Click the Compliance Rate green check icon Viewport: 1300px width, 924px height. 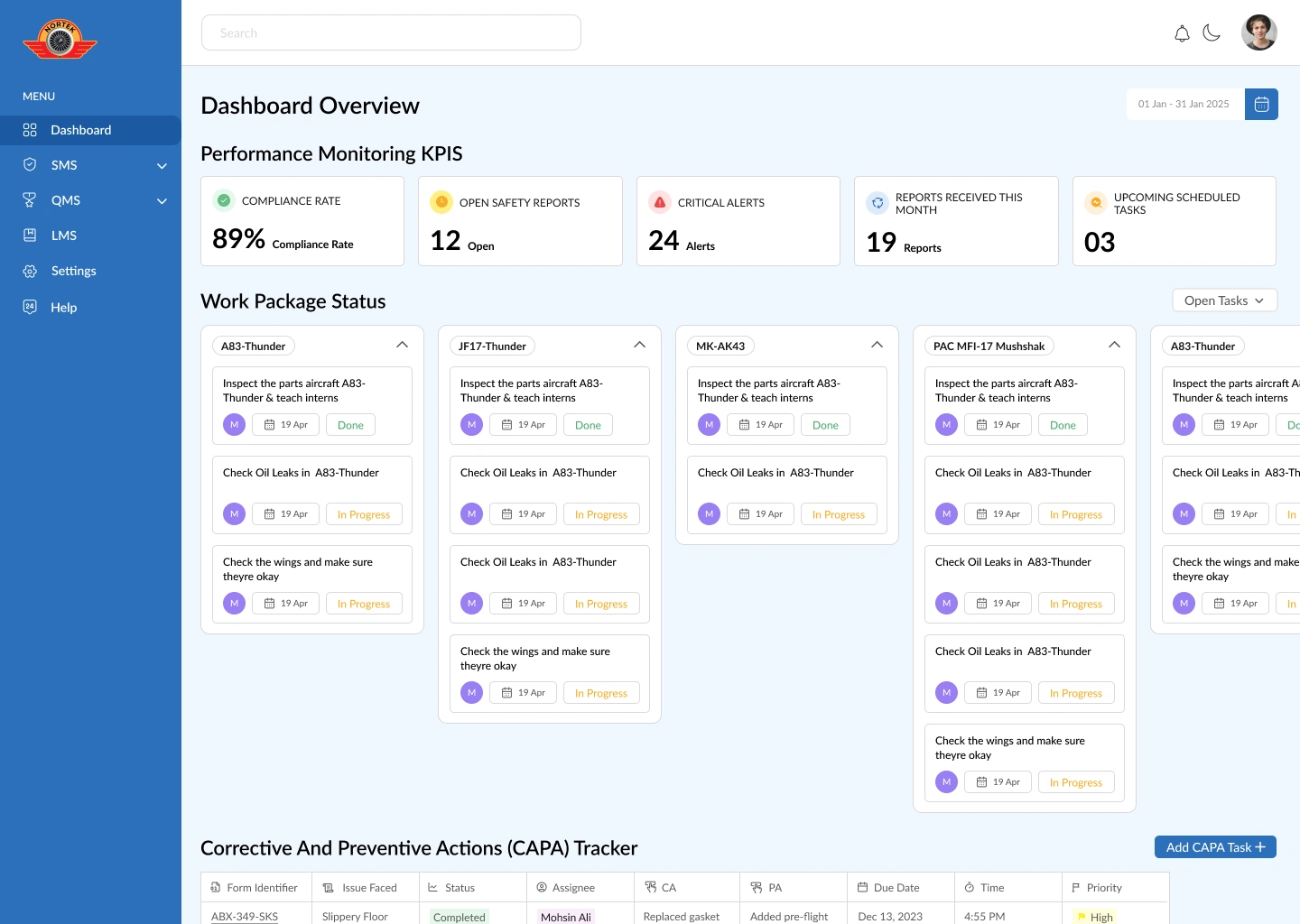click(x=224, y=200)
